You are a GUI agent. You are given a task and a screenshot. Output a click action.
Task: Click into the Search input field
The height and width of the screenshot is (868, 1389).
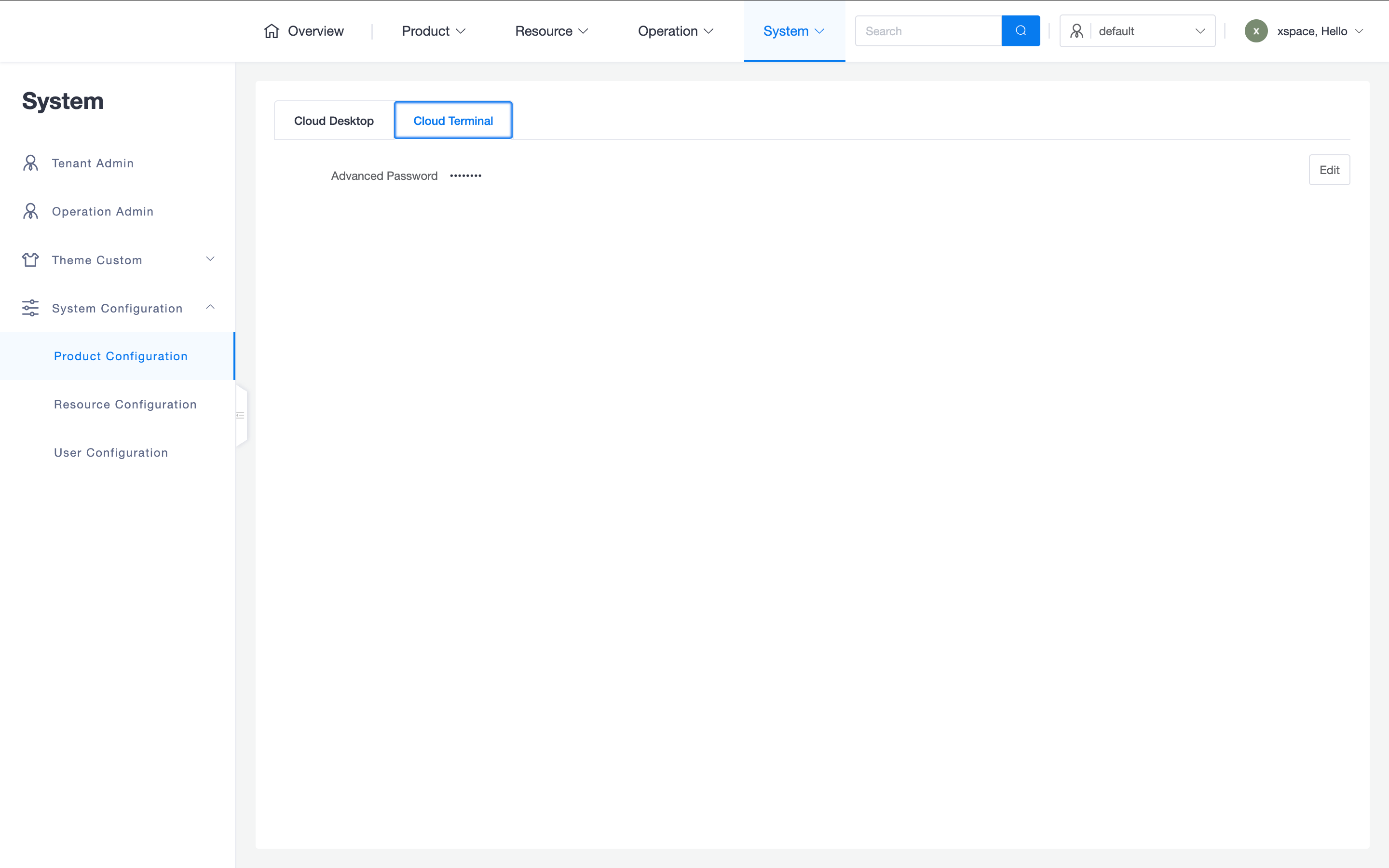point(927,31)
